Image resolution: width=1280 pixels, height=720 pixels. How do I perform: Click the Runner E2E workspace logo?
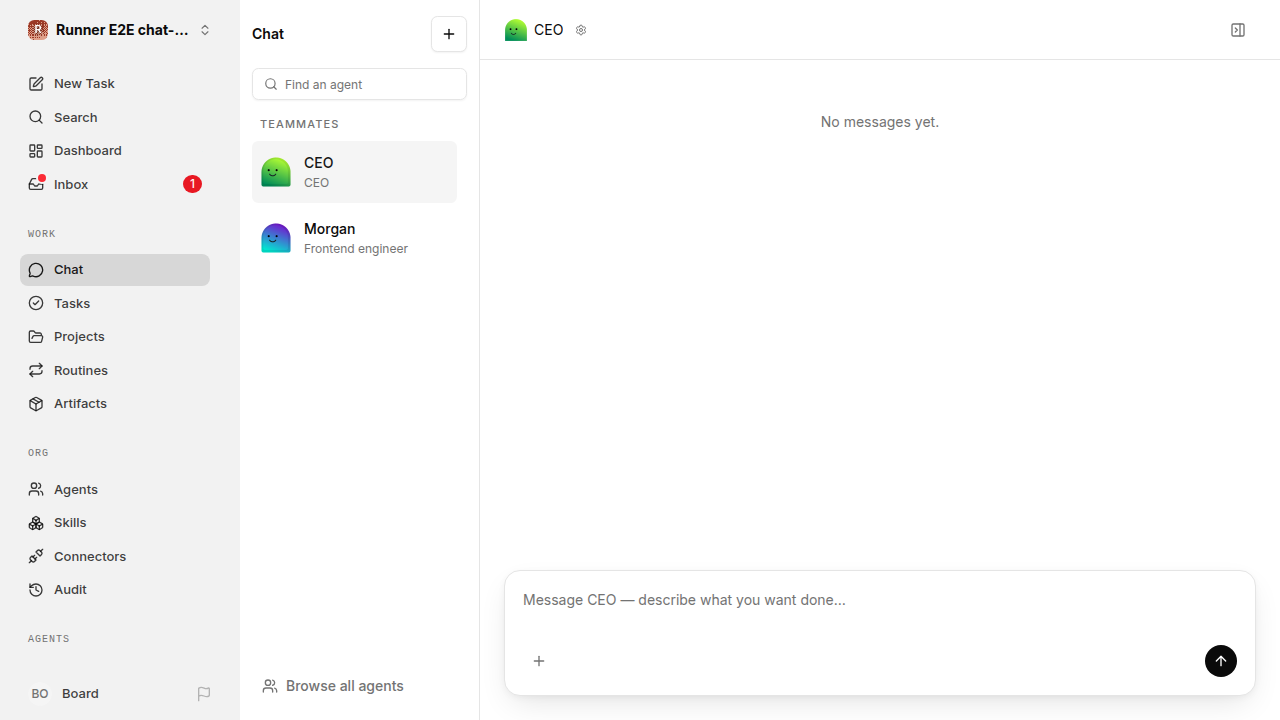tap(38, 30)
